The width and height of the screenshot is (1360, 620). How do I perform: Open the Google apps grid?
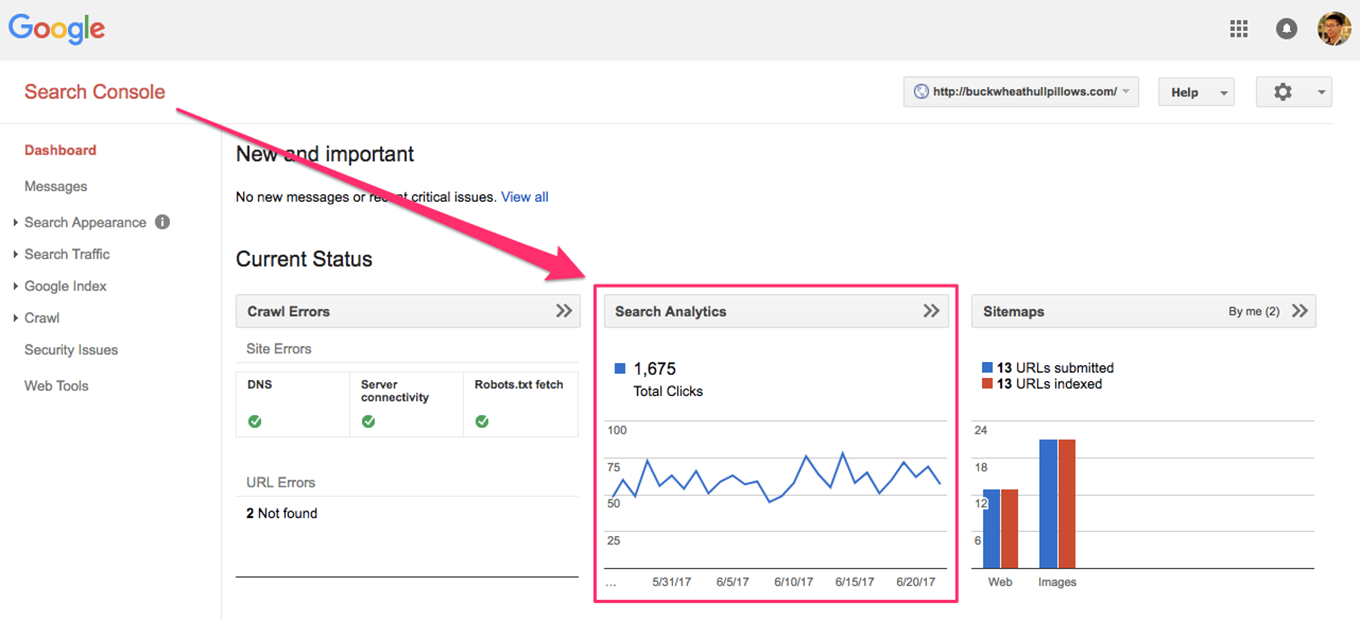coord(1239,29)
